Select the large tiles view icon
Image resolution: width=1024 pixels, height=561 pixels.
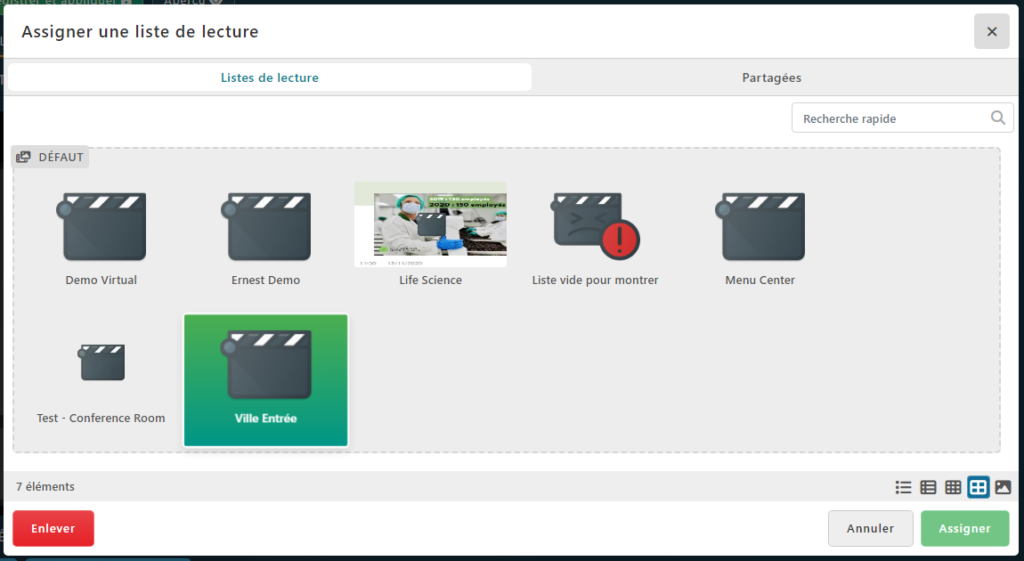[x=978, y=487]
